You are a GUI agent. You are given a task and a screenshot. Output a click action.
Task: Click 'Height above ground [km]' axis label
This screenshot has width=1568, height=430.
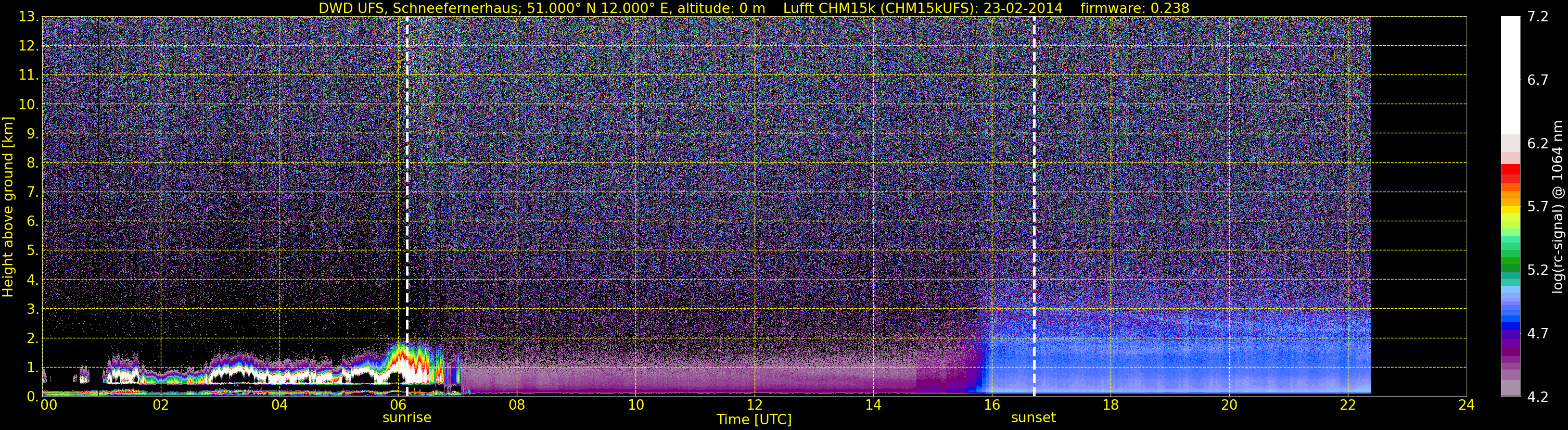(x=8, y=207)
